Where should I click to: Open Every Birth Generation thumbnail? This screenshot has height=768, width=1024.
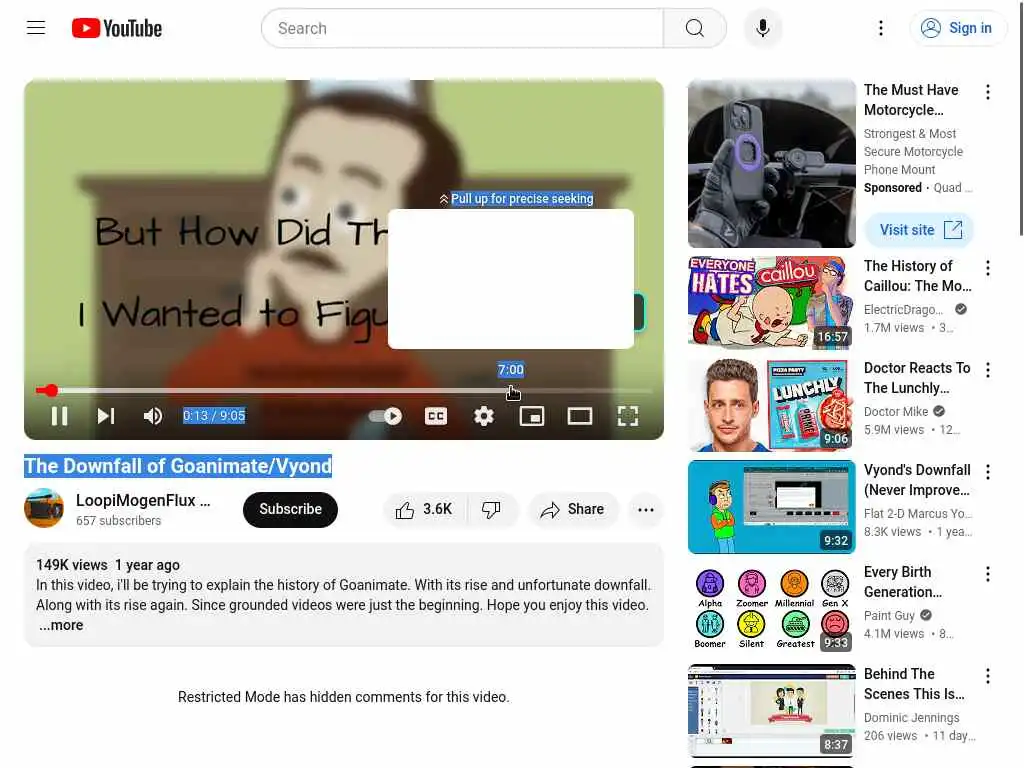(771, 609)
